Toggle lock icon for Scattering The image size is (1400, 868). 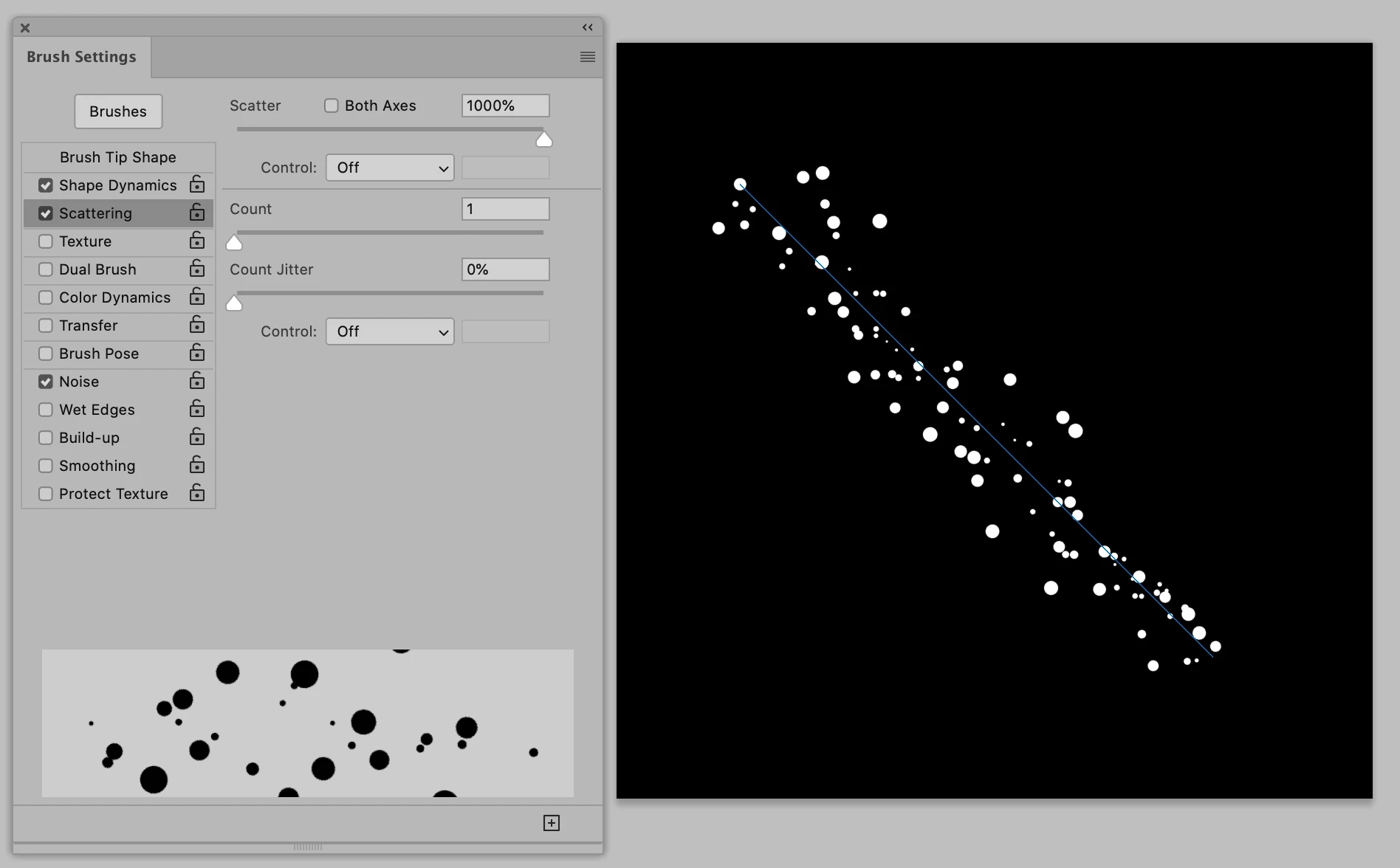[x=197, y=213]
